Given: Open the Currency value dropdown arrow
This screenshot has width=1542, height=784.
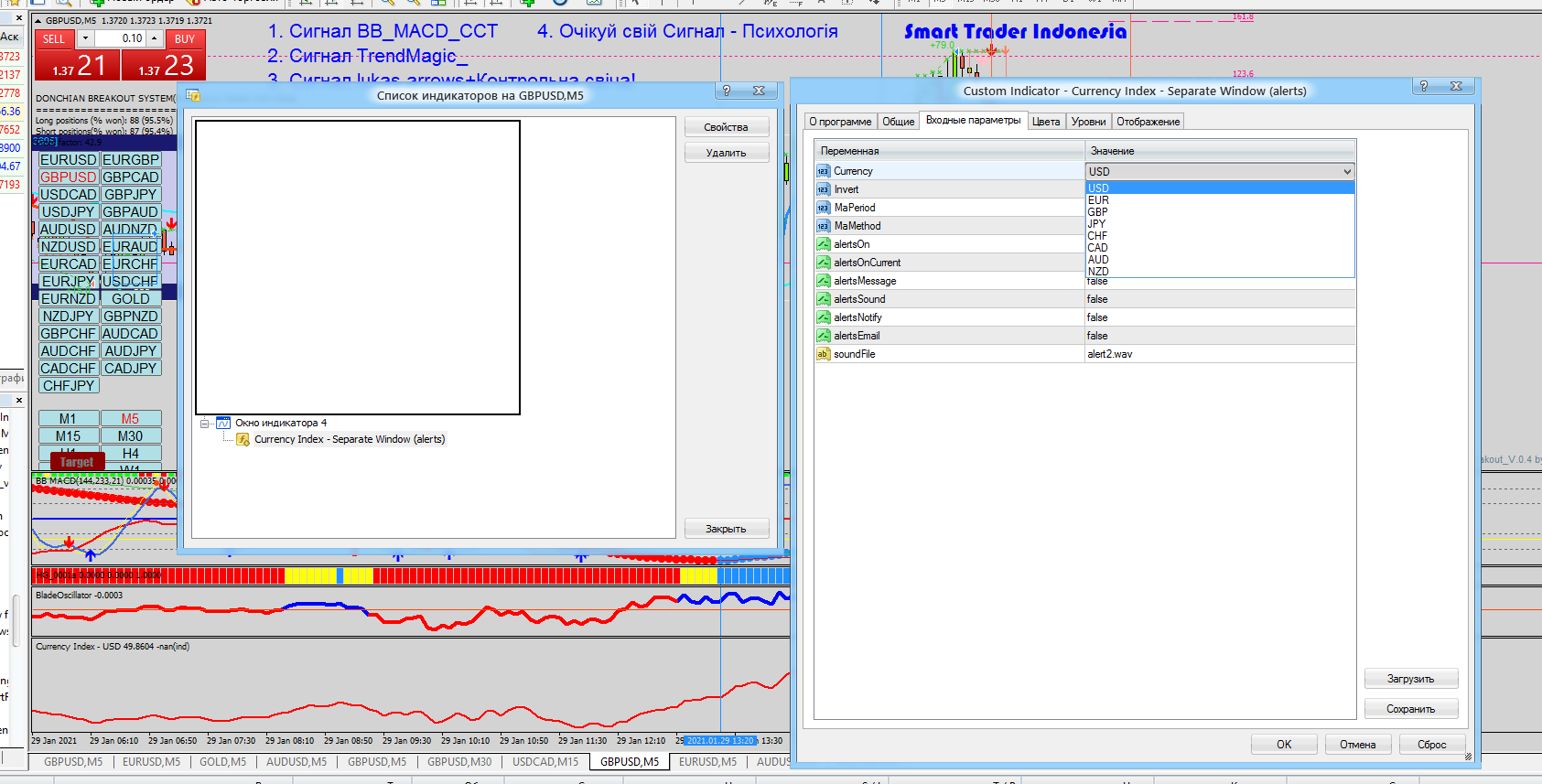Looking at the screenshot, I should click(1347, 171).
